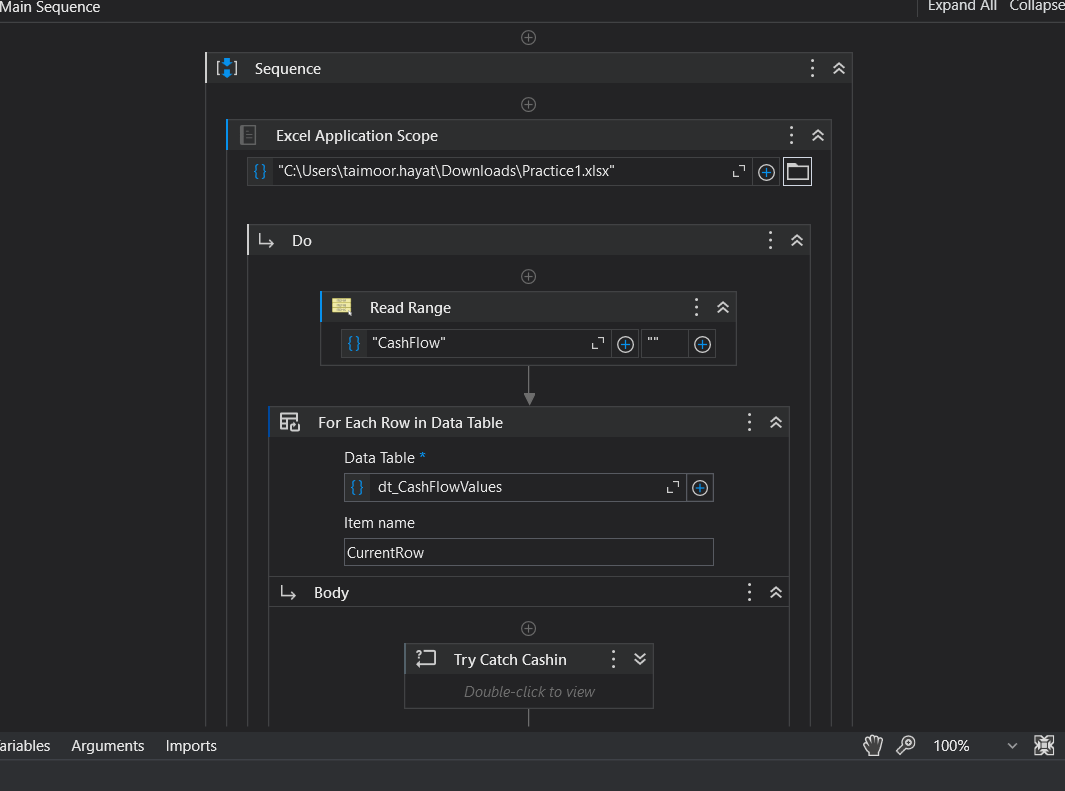
Task: Click the Main Sequence breadcrumb
Action: [50, 7]
